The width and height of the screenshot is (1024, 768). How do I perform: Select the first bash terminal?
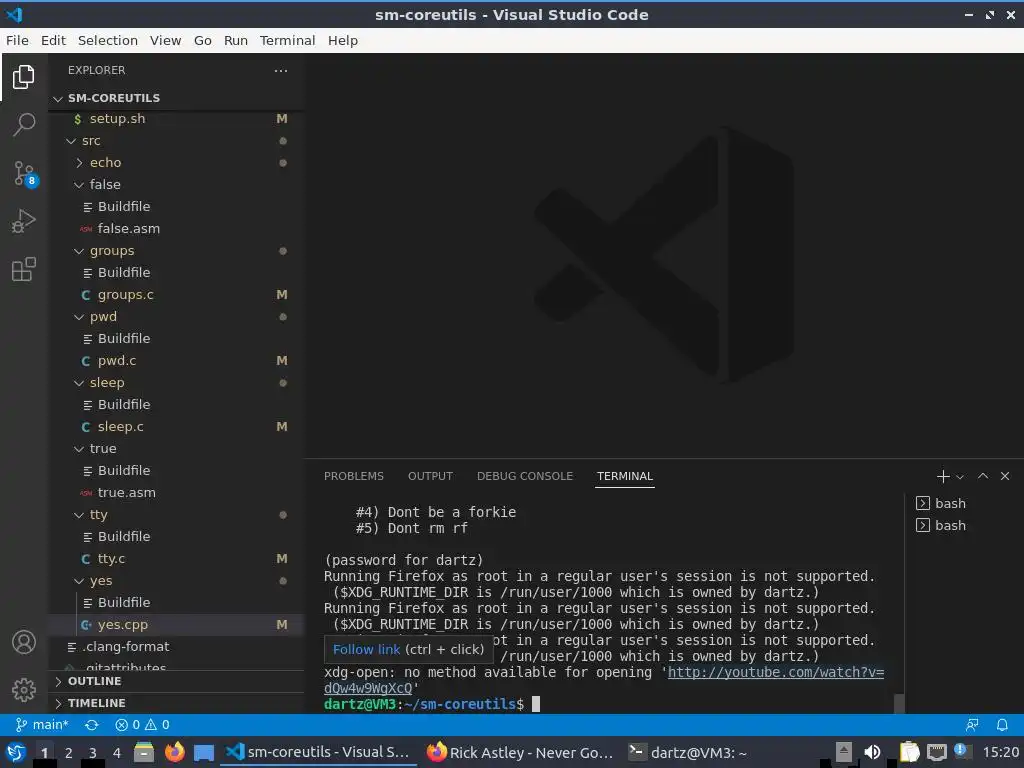pyautogui.click(x=941, y=503)
